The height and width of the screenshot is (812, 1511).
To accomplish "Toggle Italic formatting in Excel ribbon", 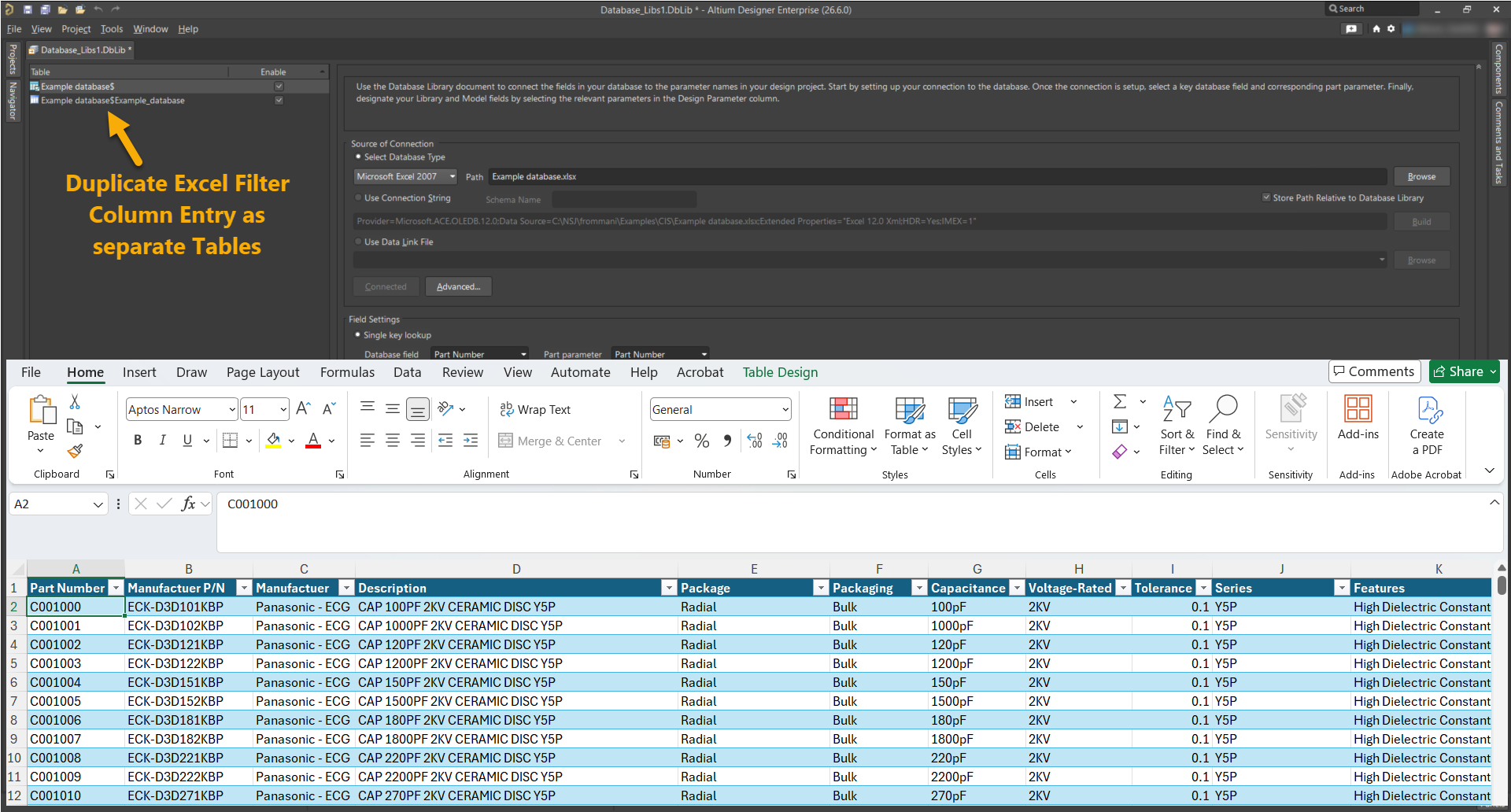I will (162, 441).
